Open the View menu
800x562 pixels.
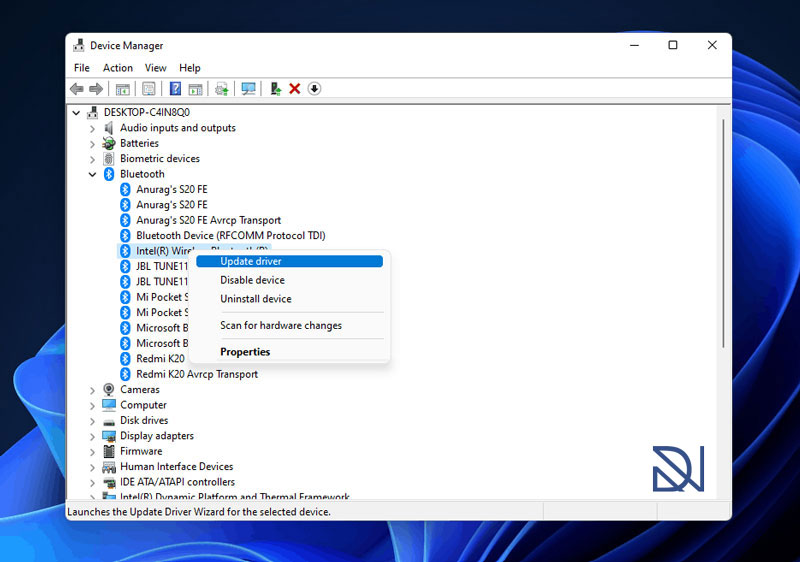[x=156, y=68]
